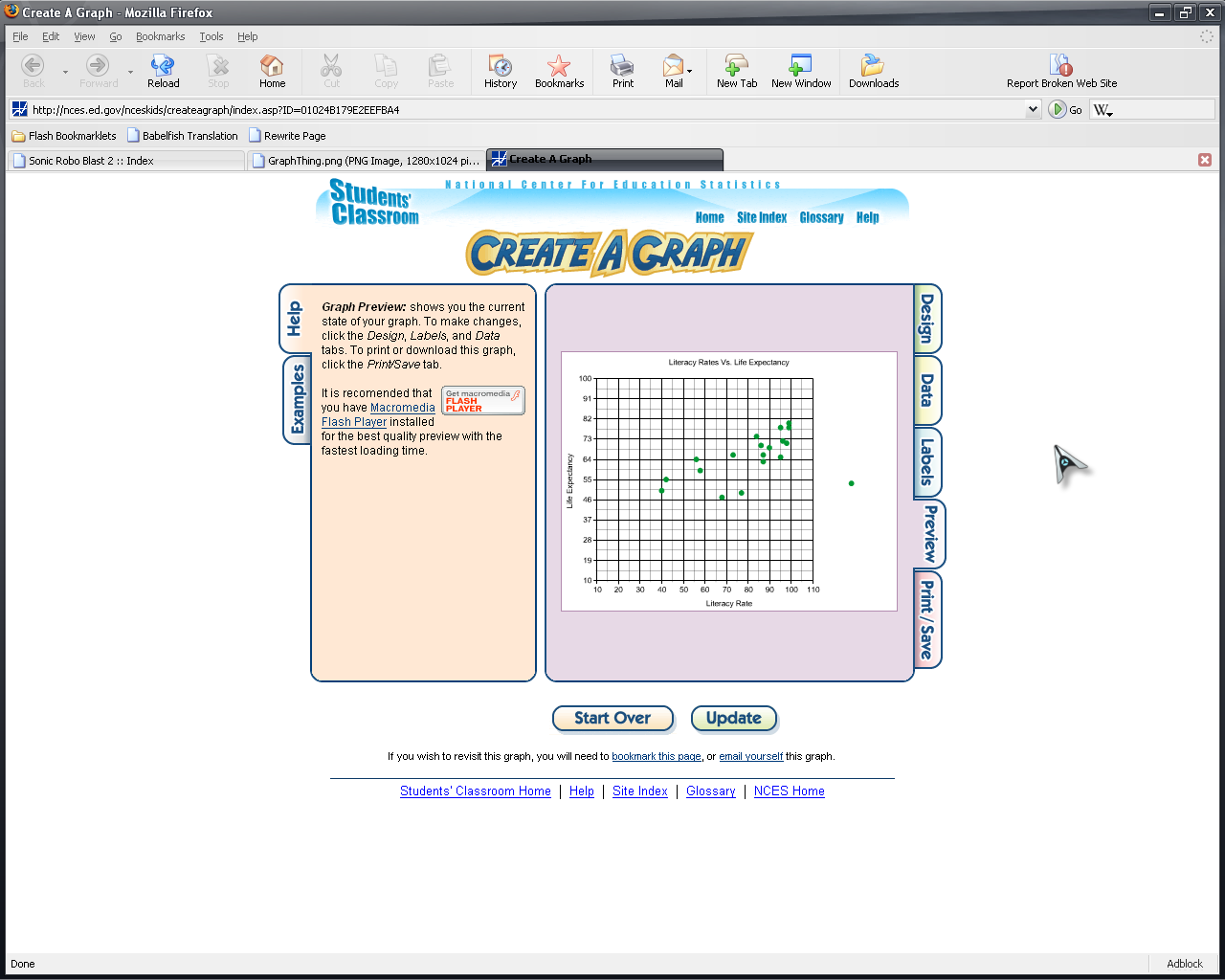
Task: Open the Tools menu
Action: pos(211,36)
